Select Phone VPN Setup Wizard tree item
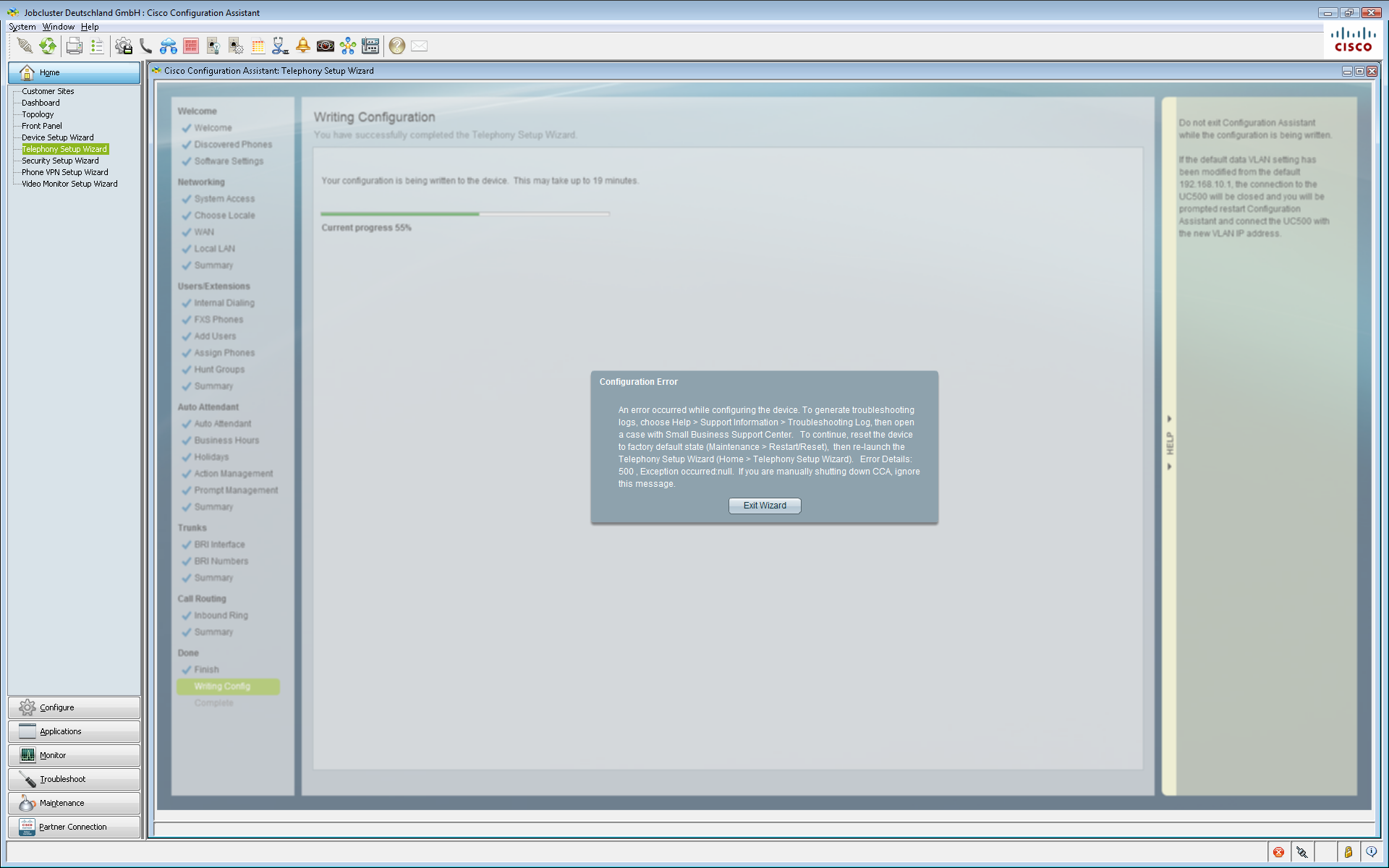 (65, 172)
